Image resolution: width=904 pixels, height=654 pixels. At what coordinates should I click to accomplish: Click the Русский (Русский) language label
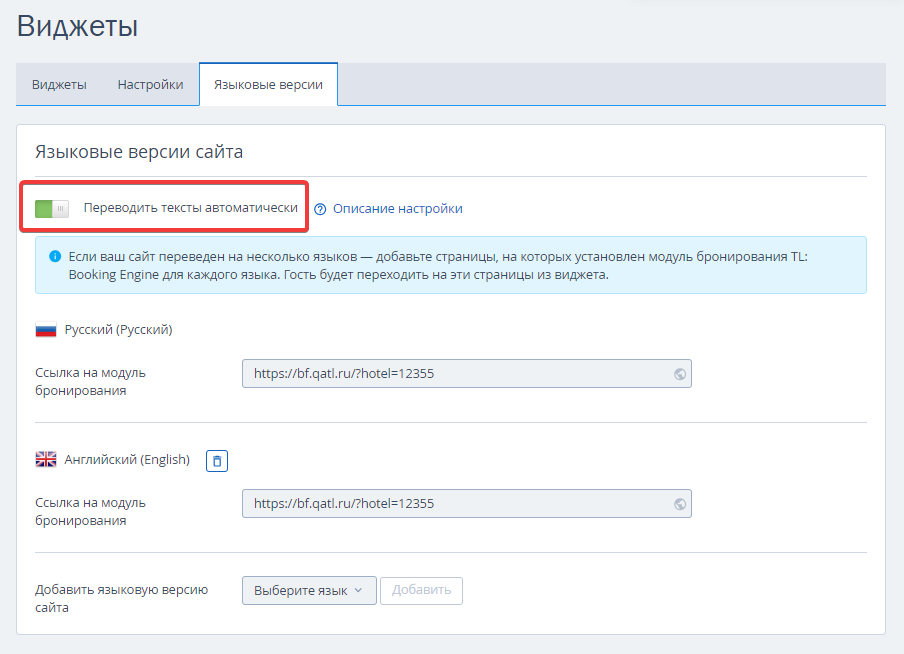click(118, 330)
